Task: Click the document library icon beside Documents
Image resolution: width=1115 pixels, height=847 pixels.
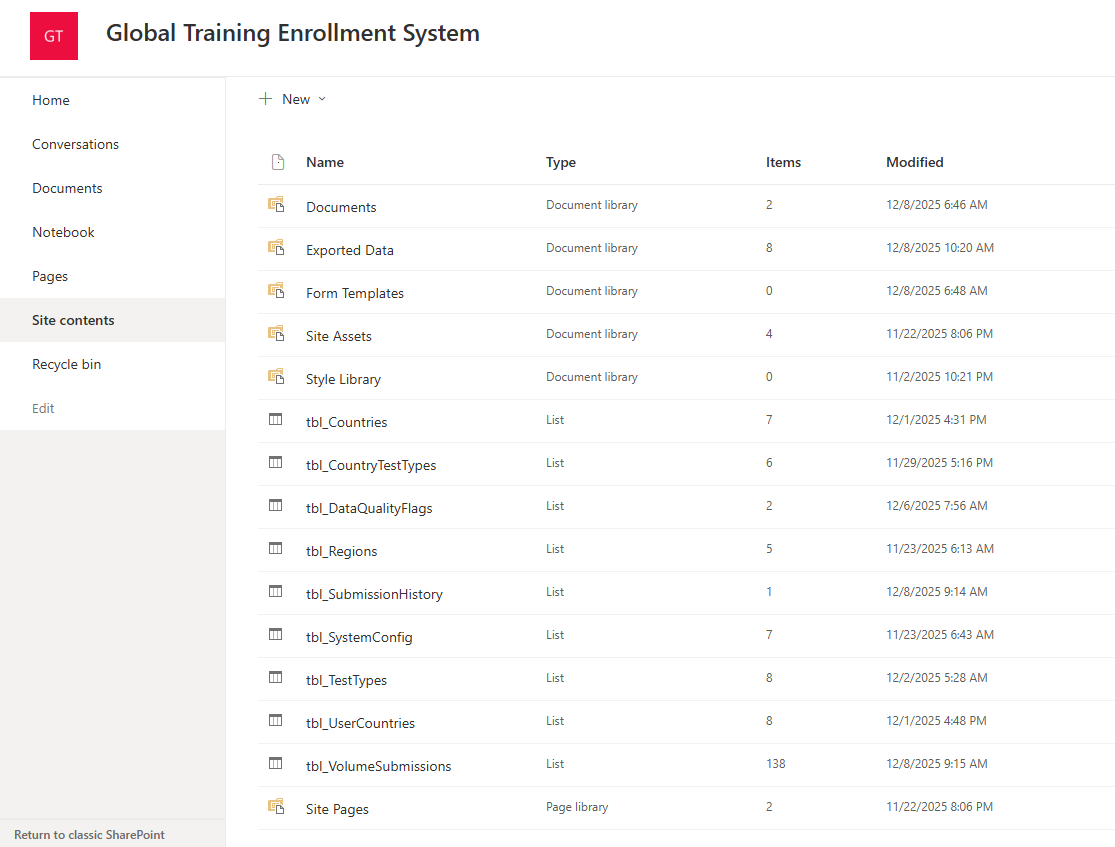Action: pyautogui.click(x=276, y=205)
